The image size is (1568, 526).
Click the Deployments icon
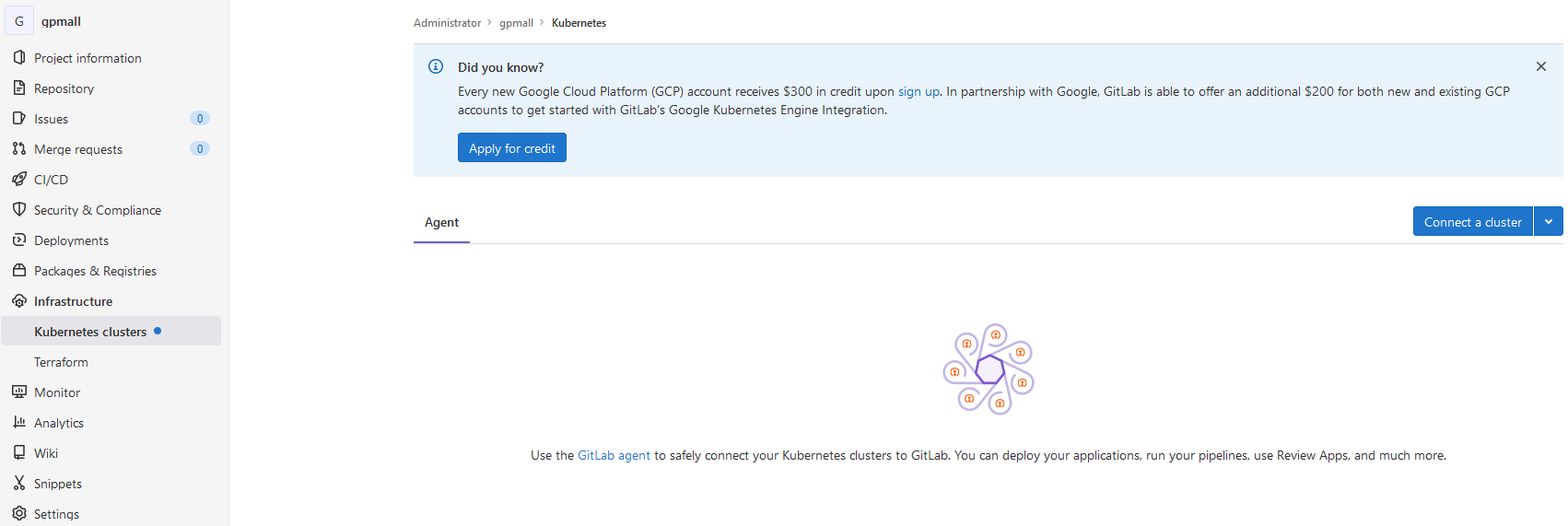tap(19, 240)
